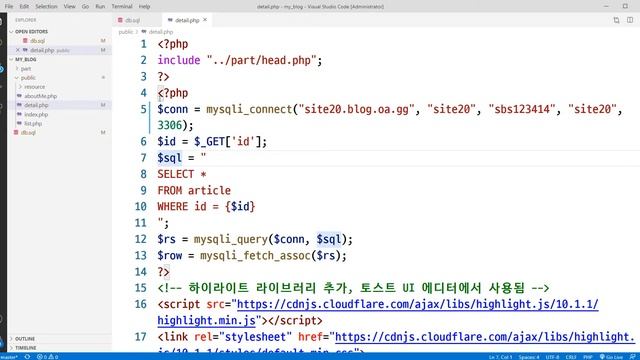Open the Terminal menu
The height and width of the screenshot is (360, 640).
(x=122, y=7)
